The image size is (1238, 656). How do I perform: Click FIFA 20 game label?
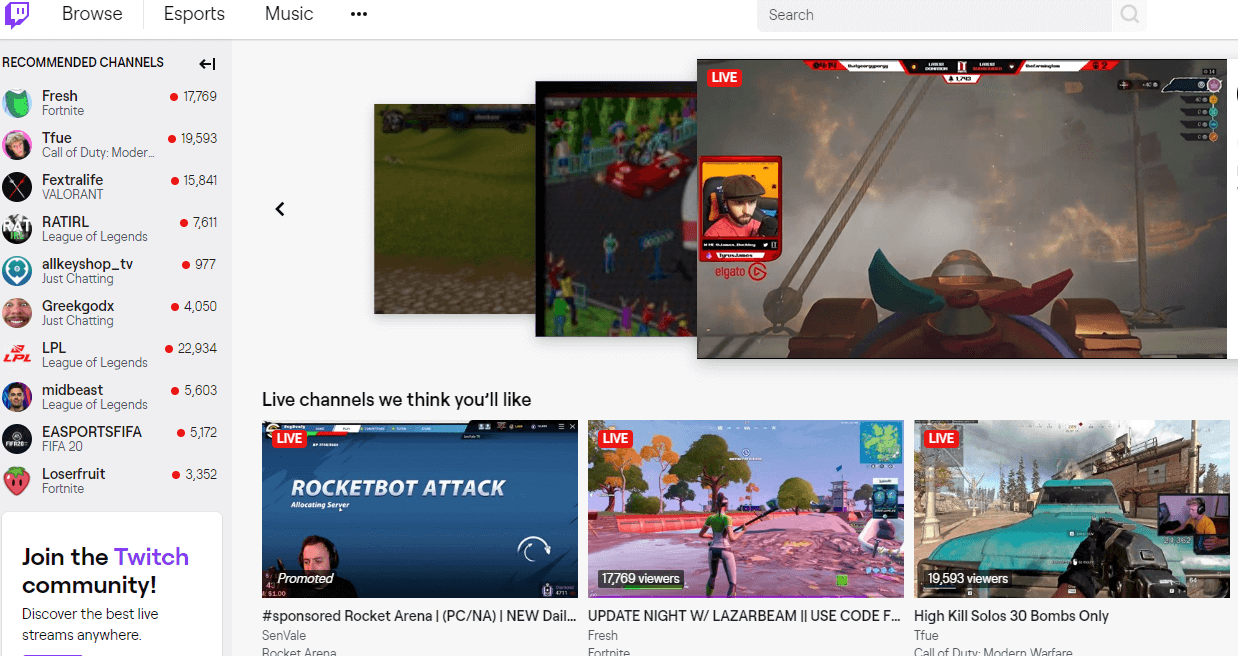pyautogui.click(x=62, y=447)
